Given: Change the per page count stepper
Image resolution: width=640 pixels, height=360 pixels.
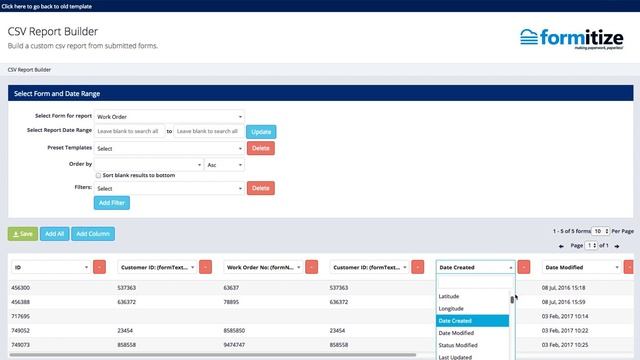Looking at the screenshot, I should click(x=600, y=231).
